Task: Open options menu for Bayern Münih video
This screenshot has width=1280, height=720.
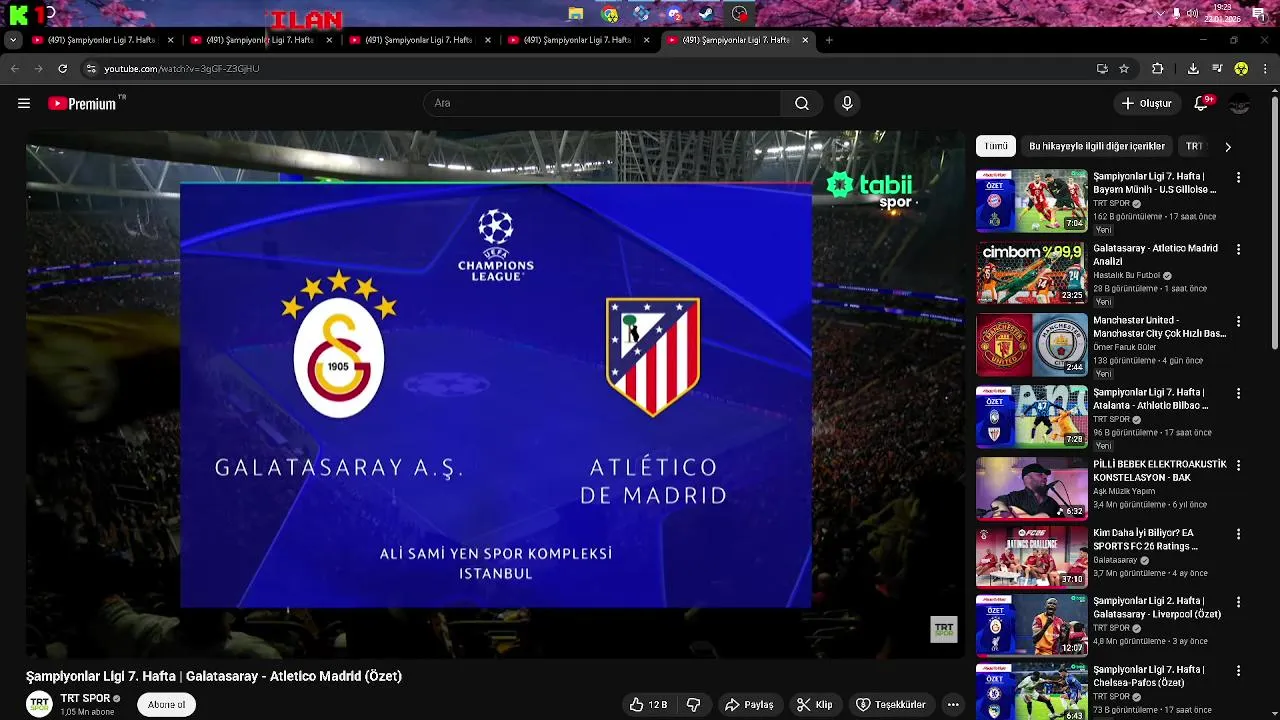Action: click(x=1238, y=178)
